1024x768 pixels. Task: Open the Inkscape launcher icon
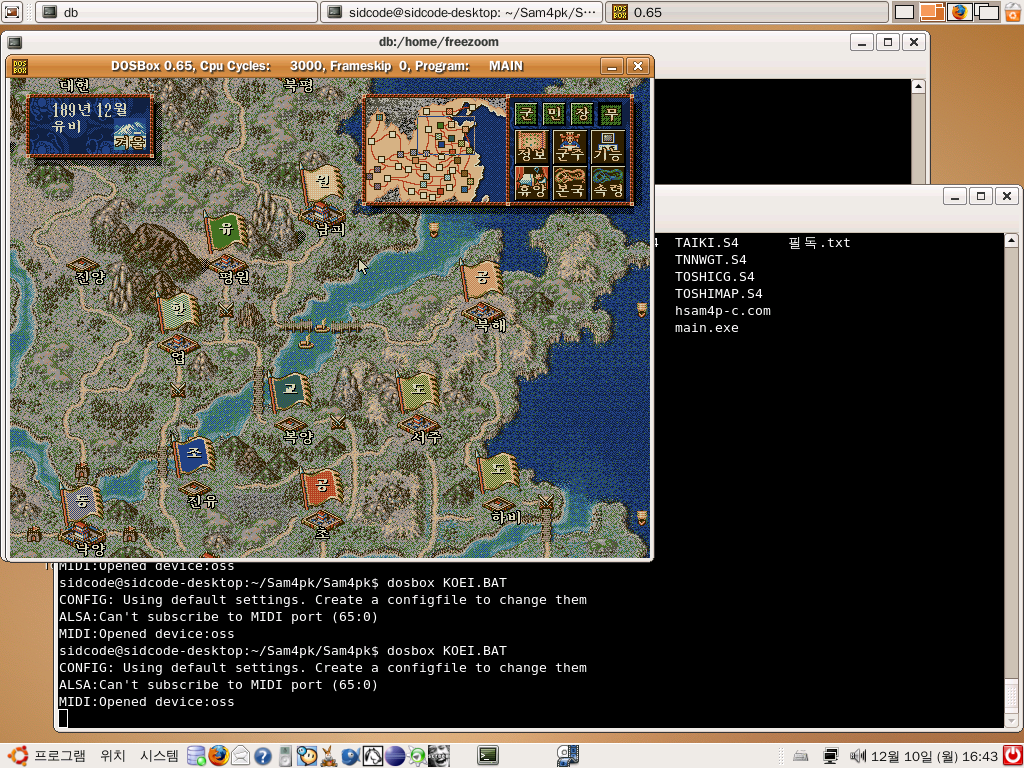[x=372, y=756]
